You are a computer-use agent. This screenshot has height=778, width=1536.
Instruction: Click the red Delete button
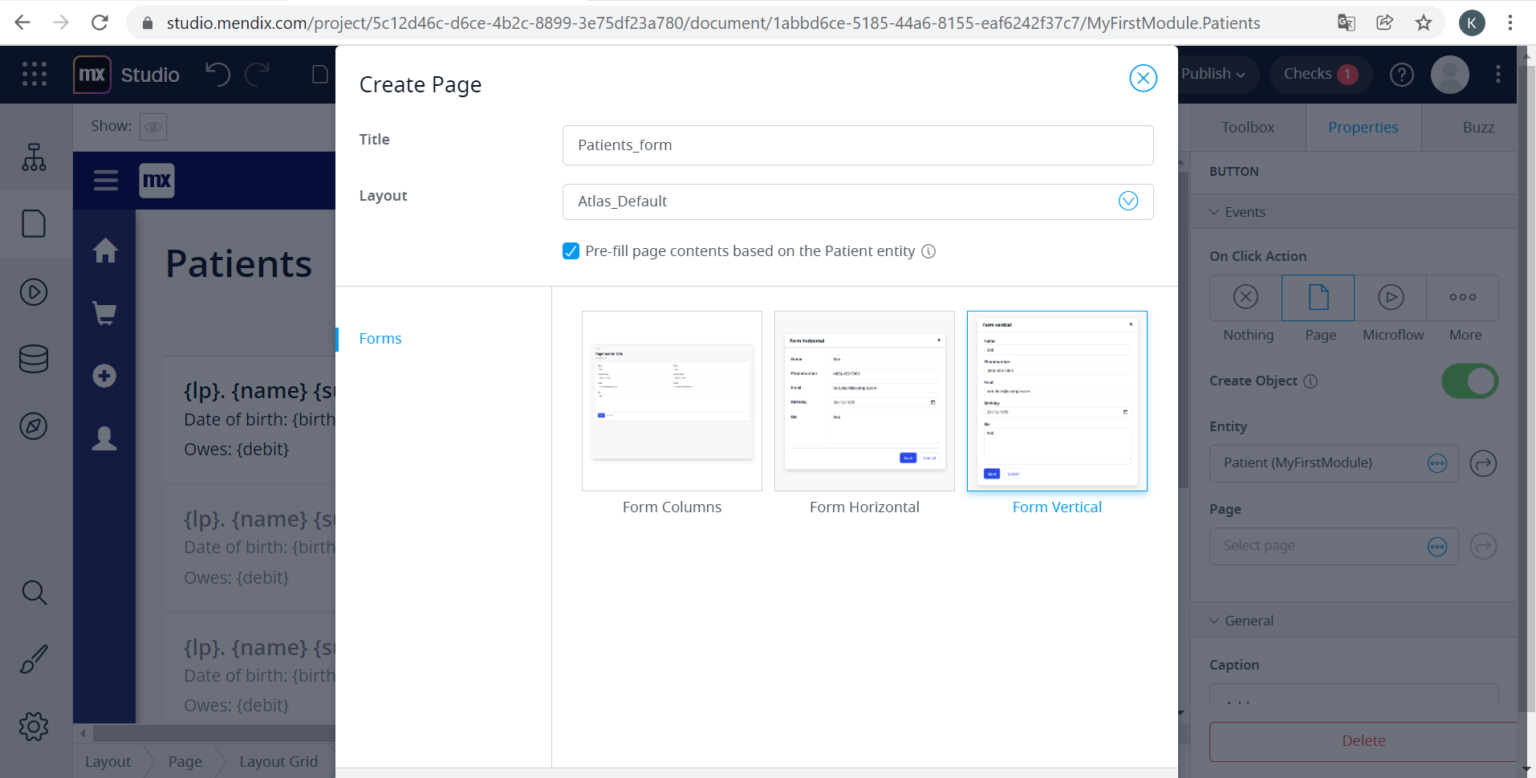point(1363,741)
